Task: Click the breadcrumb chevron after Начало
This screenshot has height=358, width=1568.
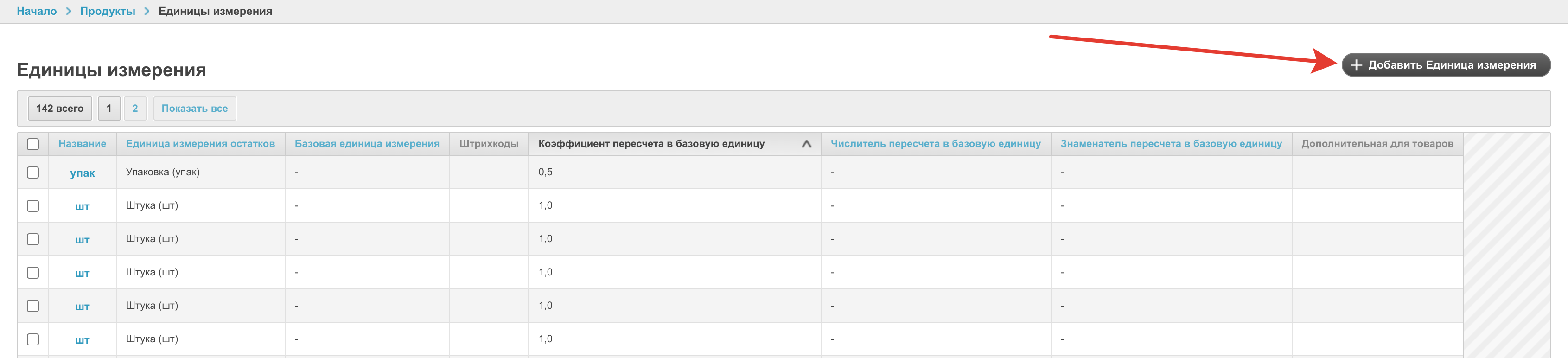Action: (69, 12)
